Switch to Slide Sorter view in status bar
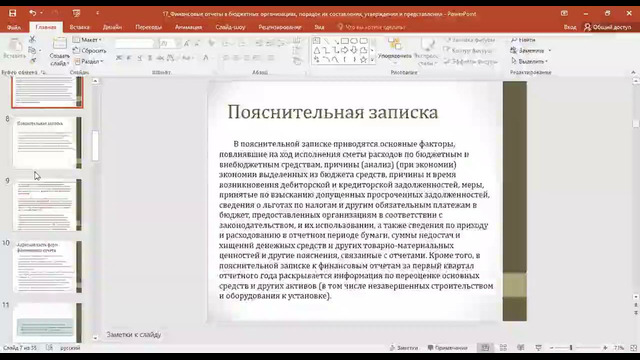Screen dimensions: 640x360 point(503,348)
